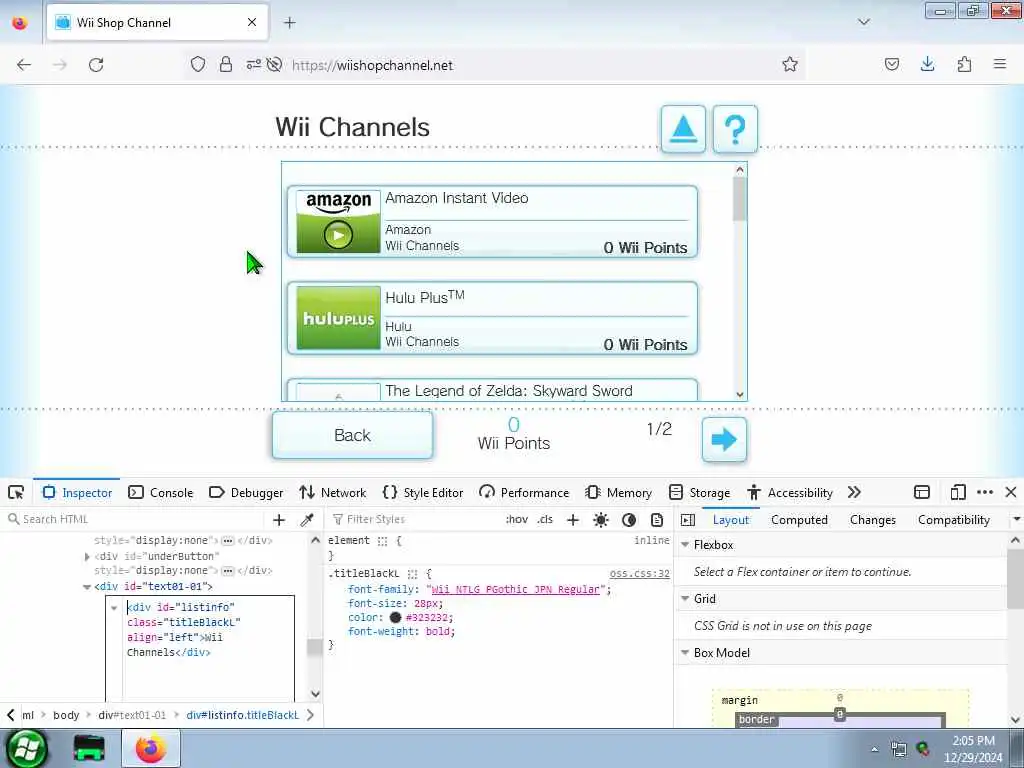This screenshot has width=1024, height=768.
Task: Bookmark this page star icon
Action: click(x=790, y=64)
